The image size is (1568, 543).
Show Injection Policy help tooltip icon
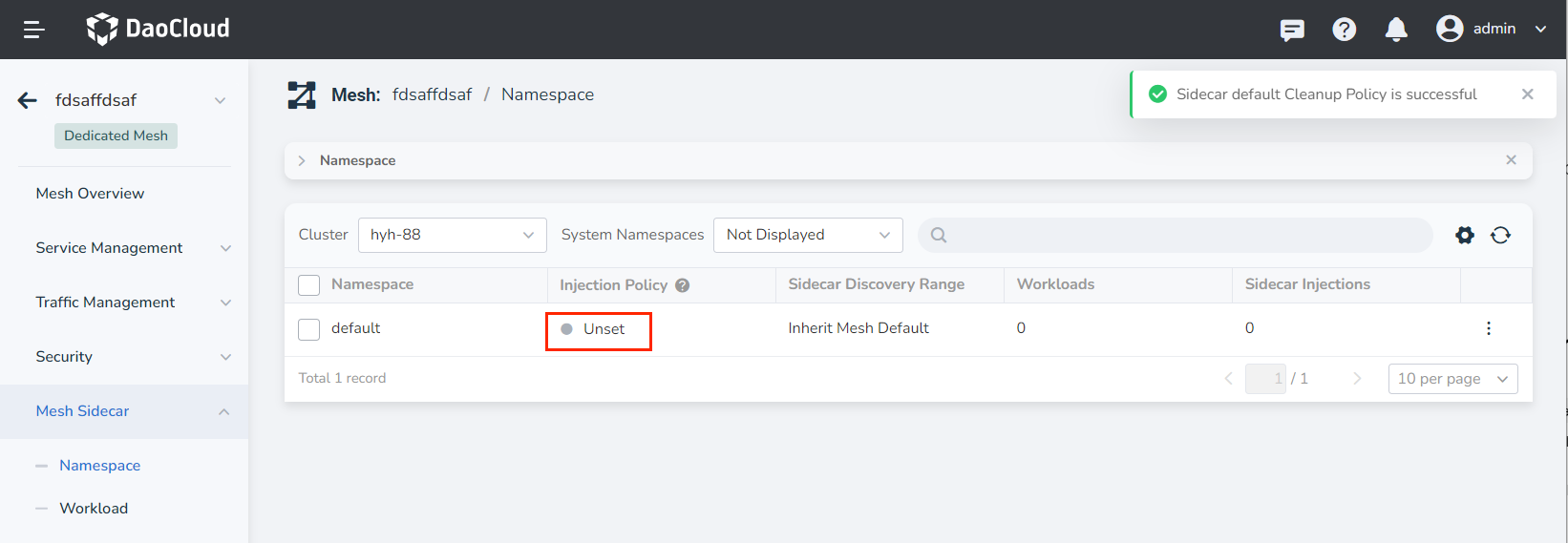pyautogui.click(x=682, y=285)
